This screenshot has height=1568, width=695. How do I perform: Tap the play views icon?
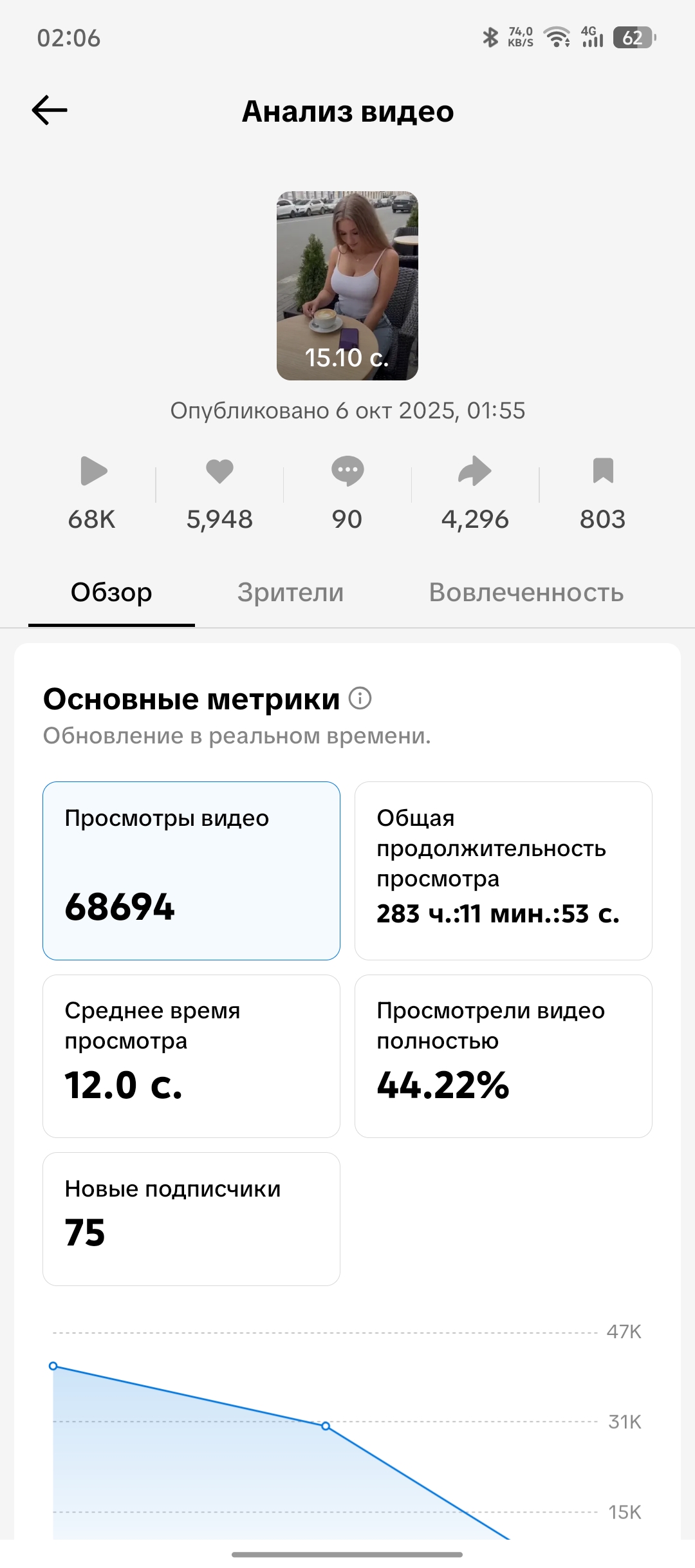(93, 471)
